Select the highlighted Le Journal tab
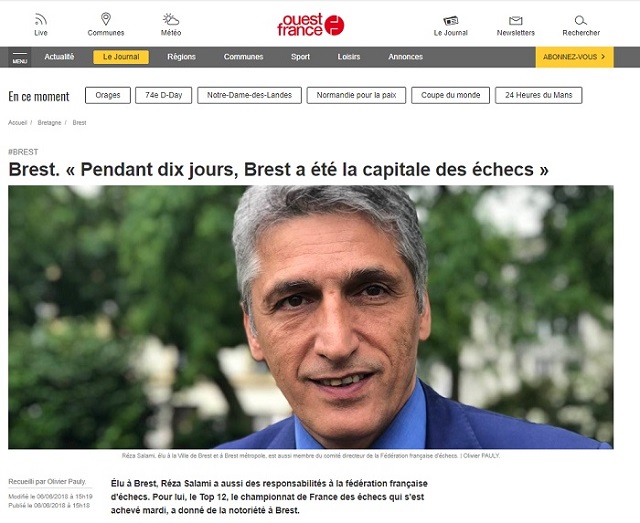This screenshot has width=640, height=523. click(x=121, y=57)
